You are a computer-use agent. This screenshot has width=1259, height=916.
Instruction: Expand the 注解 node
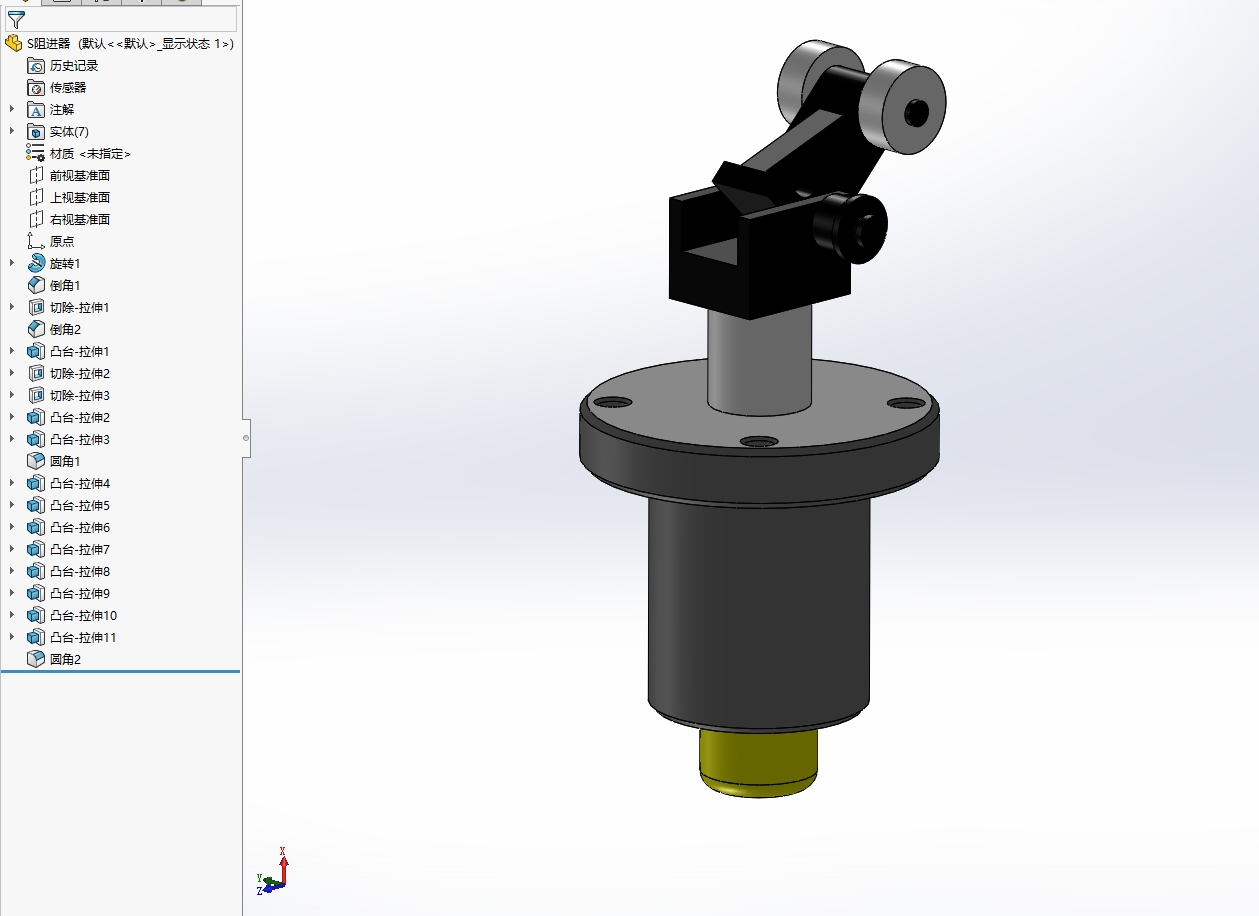click(x=12, y=109)
